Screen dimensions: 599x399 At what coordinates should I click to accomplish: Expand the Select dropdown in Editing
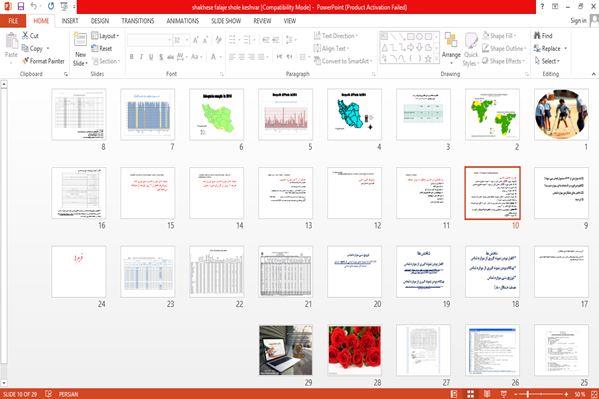pos(547,61)
